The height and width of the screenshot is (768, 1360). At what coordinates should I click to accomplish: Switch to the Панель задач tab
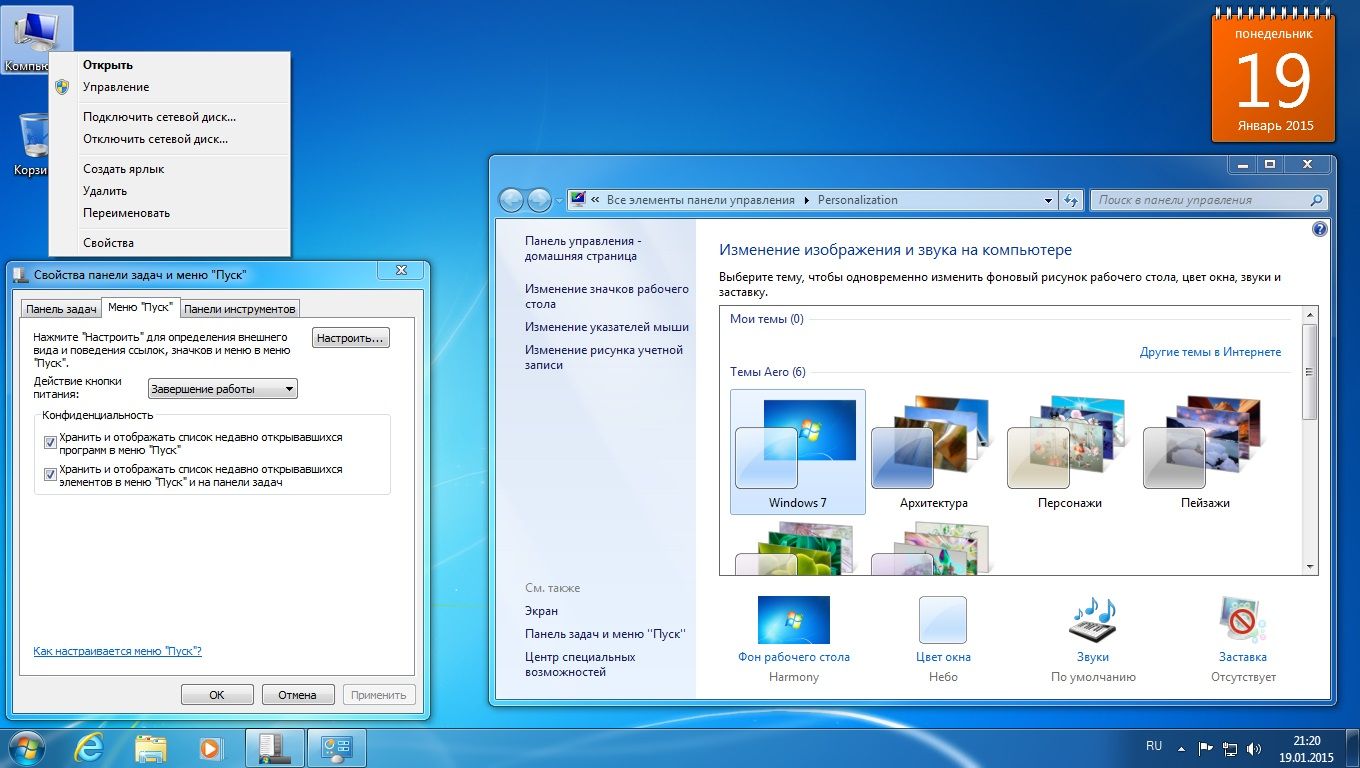click(x=61, y=309)
